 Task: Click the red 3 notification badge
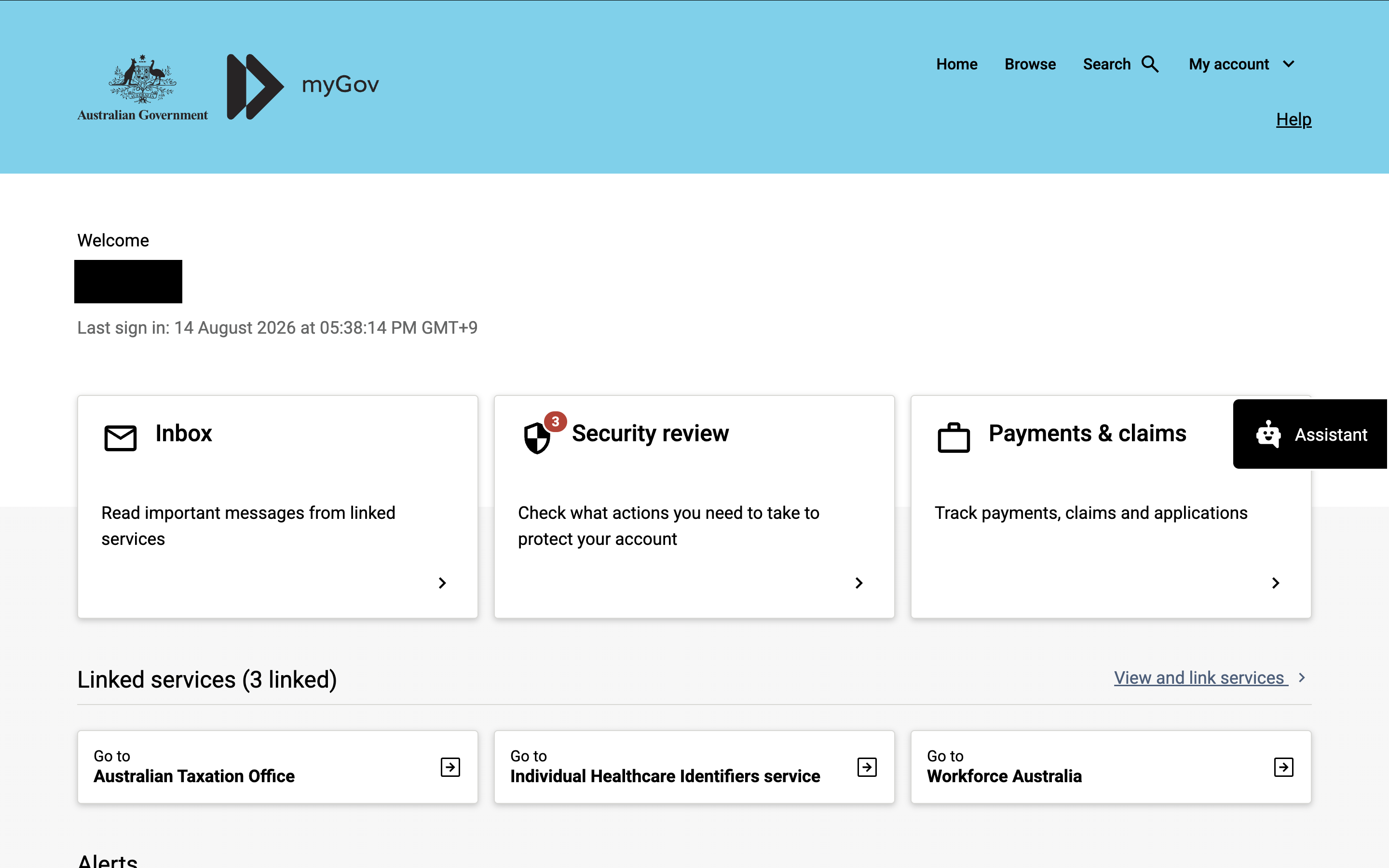555,421
